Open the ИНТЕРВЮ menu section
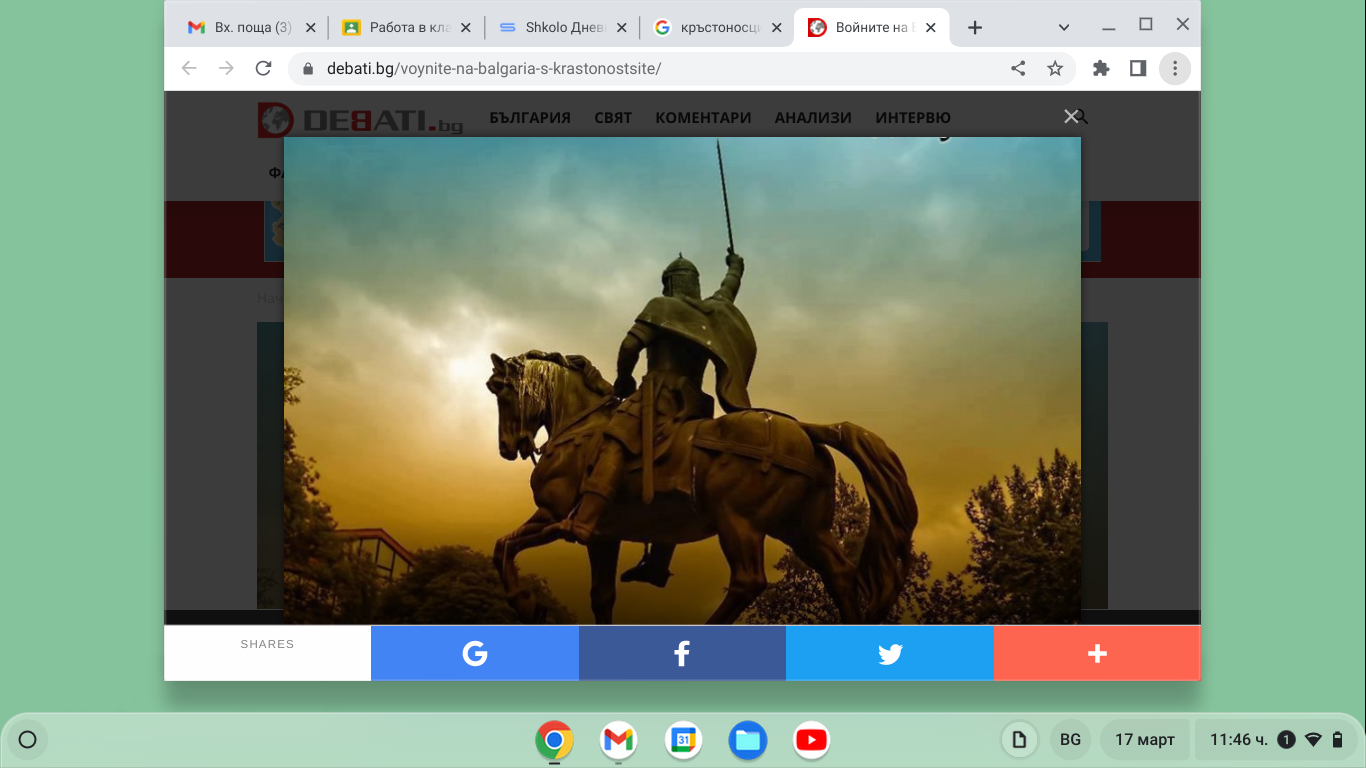This screenshot has height=768, width=1366. pos(913,118)
